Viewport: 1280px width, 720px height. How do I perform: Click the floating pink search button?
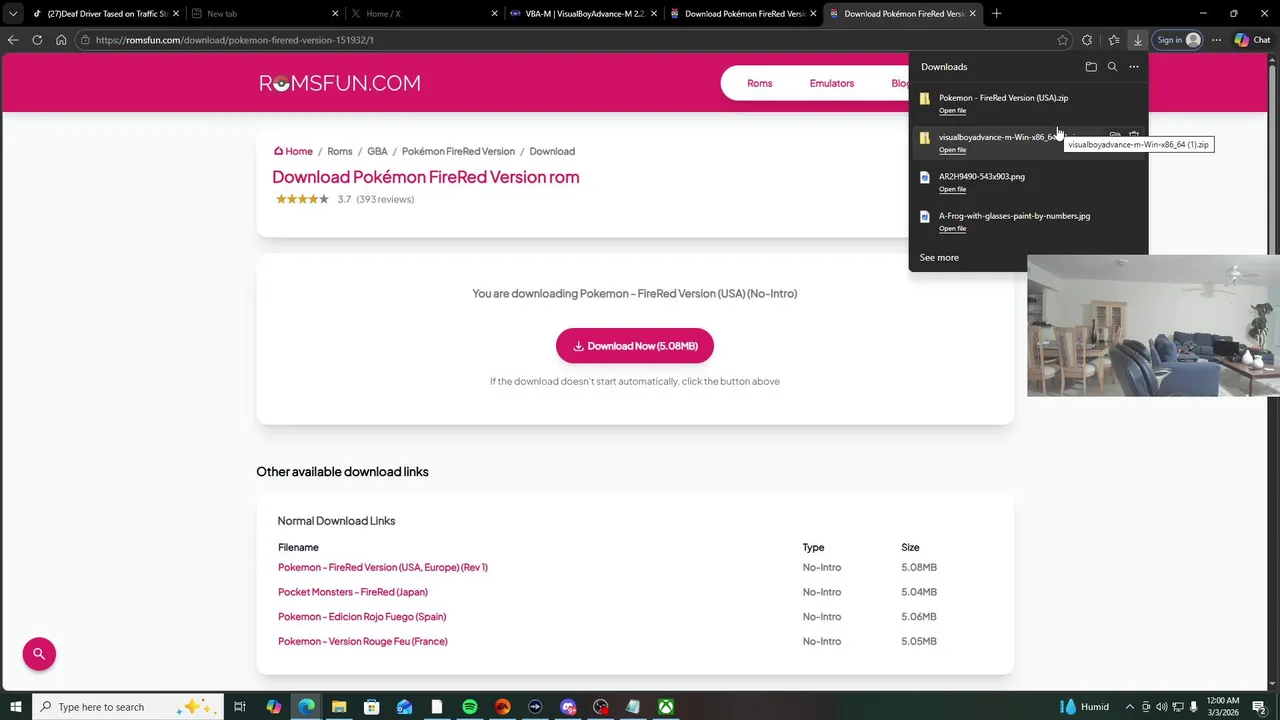click(x=39, y=654)
